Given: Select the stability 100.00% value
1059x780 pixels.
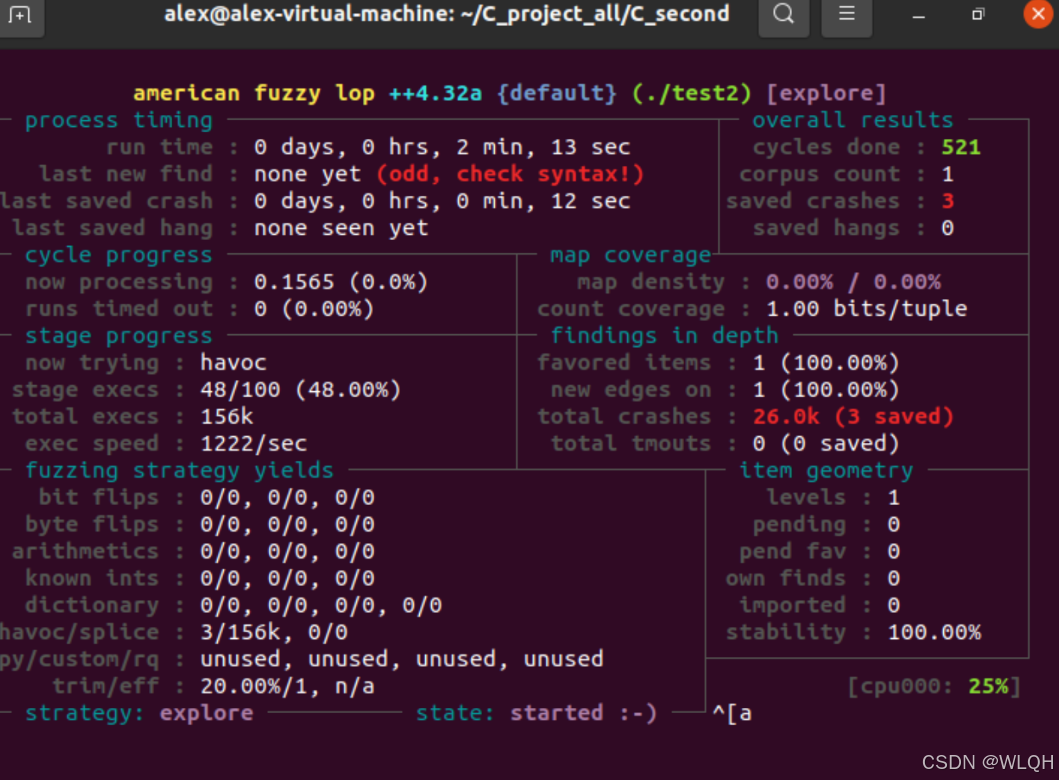Looking at the screenshot, I should 934,633.
